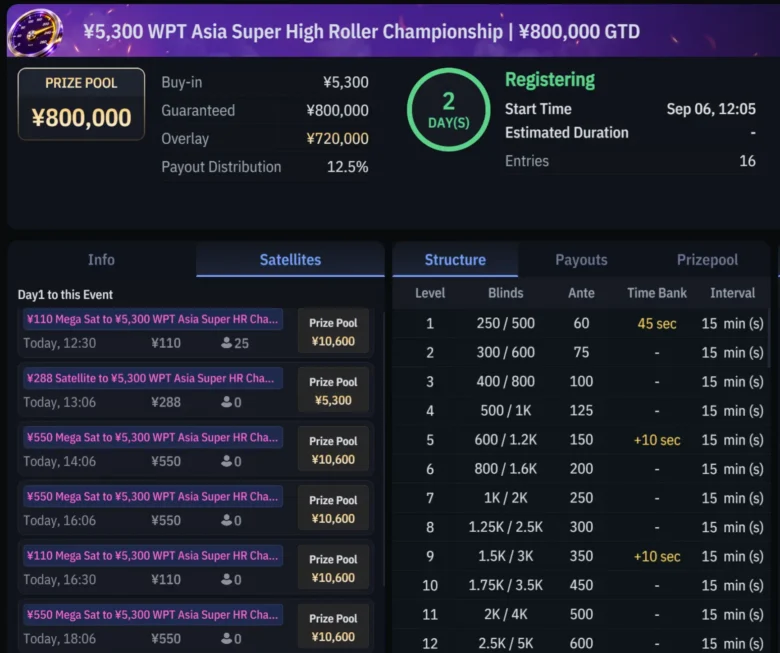780x653 pixels.
Task: Click Prize Pool ¥10,600 for the 16:30 satellite
Action: (333, 568)
